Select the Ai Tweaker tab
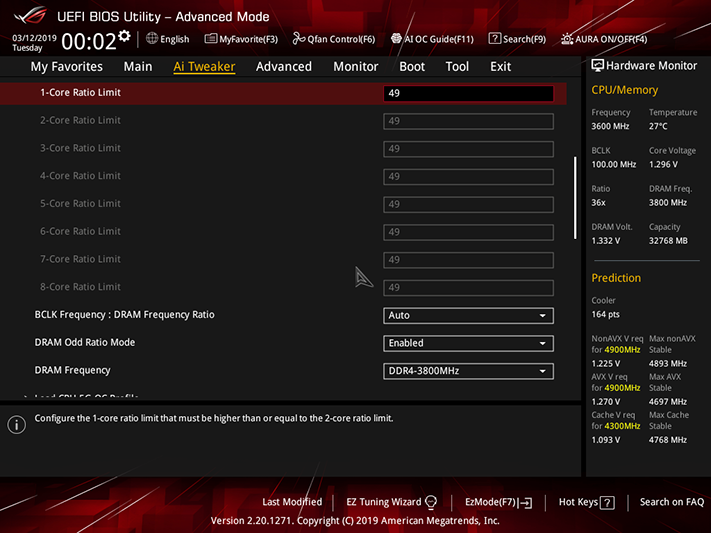 pos(204,67)
